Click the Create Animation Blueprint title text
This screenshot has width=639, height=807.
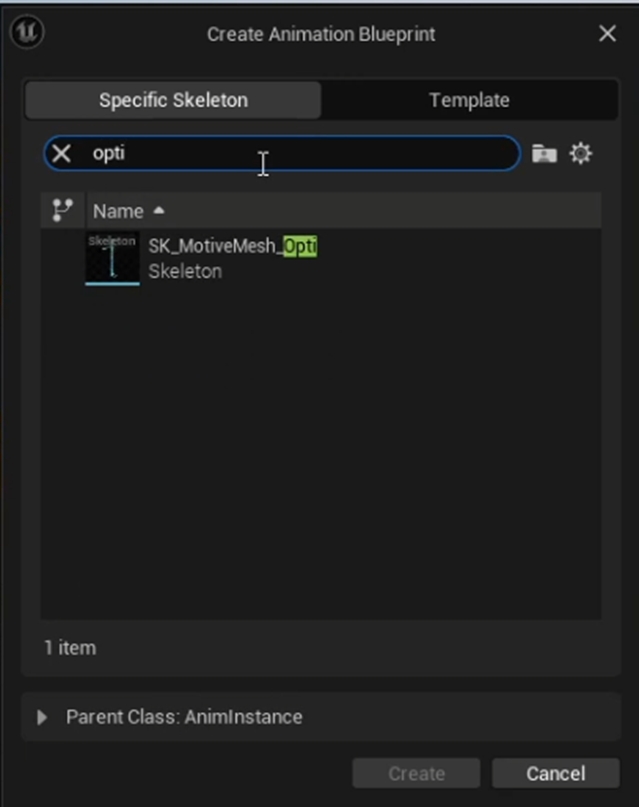[x=321, y=34]
